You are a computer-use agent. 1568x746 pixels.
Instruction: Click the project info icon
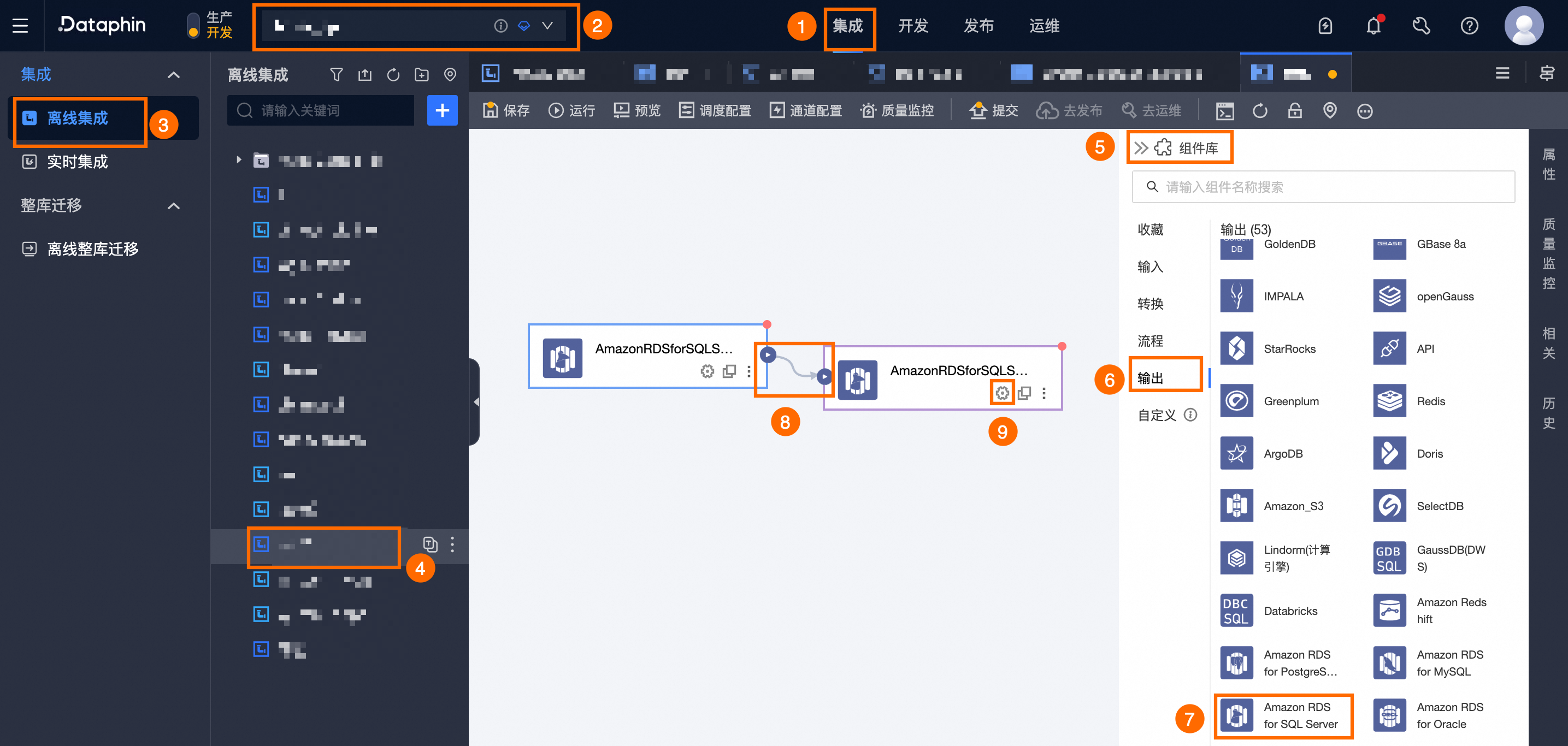click(x=500, y=26)
